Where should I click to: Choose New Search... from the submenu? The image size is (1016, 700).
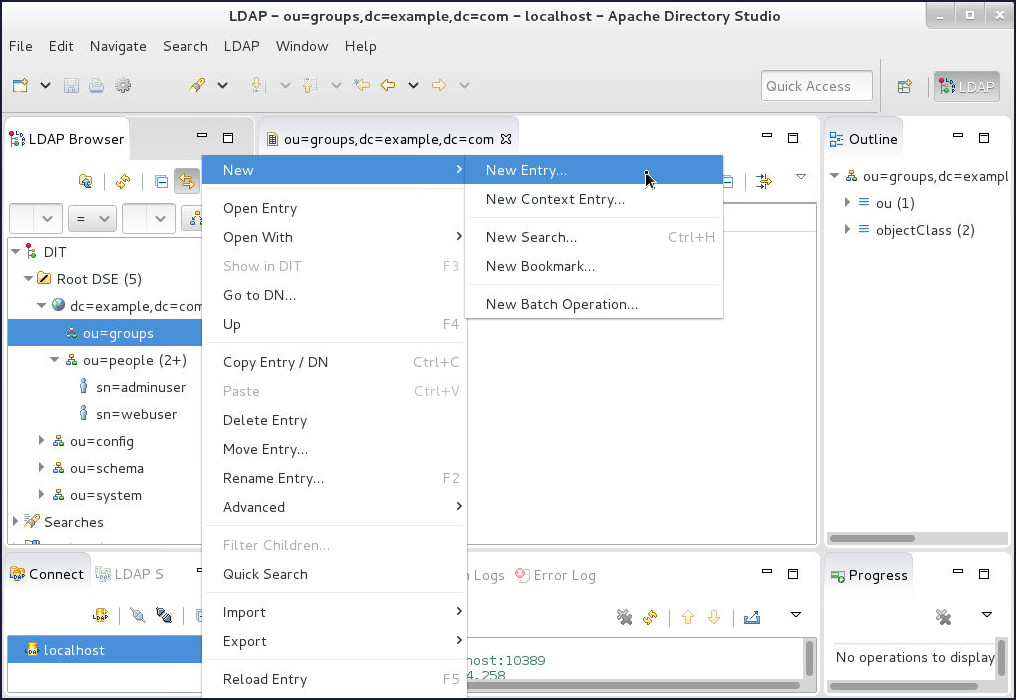click(x=594, y=237)
